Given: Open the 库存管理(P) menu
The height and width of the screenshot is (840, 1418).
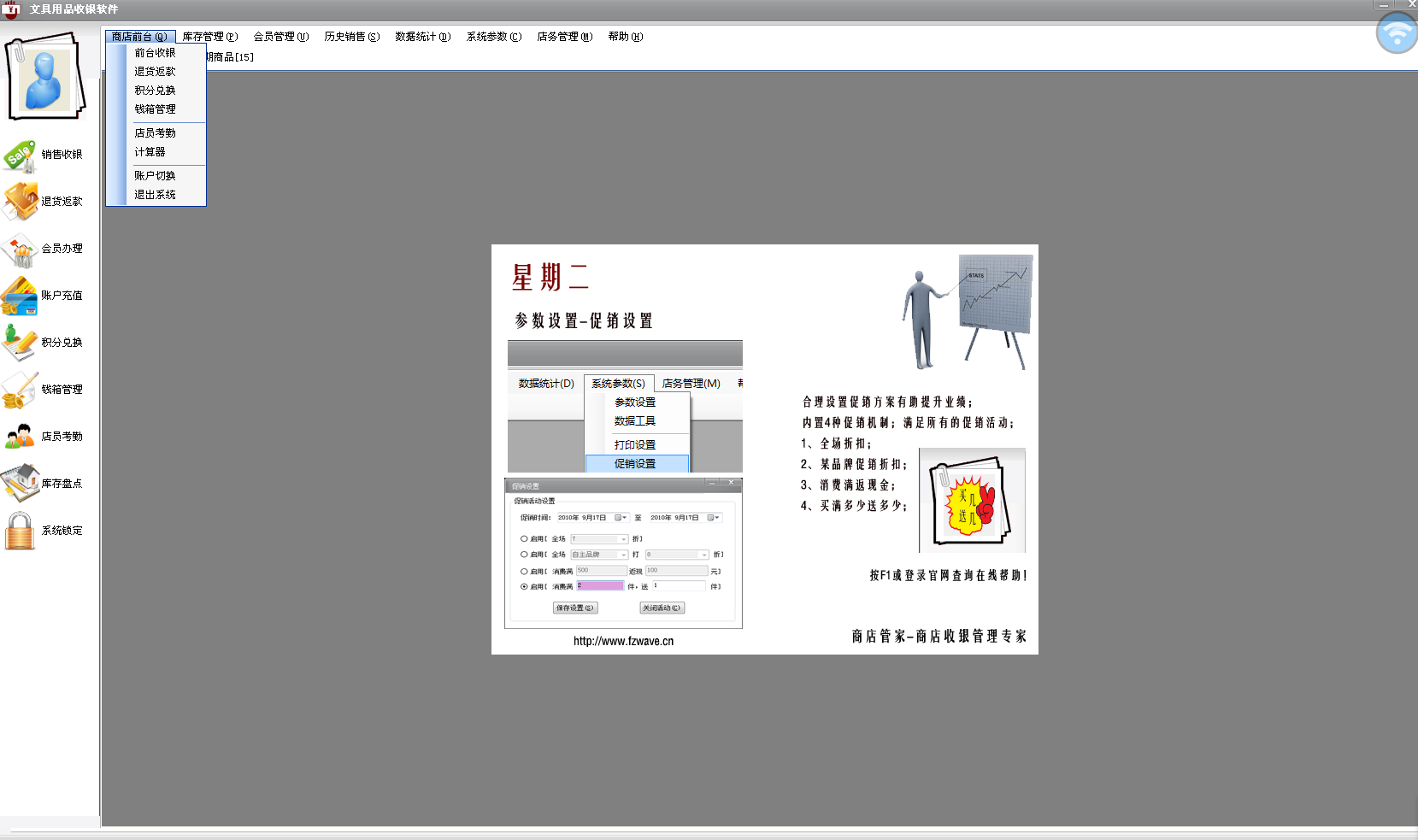Looking at the screenshot, I should point(209,37).
